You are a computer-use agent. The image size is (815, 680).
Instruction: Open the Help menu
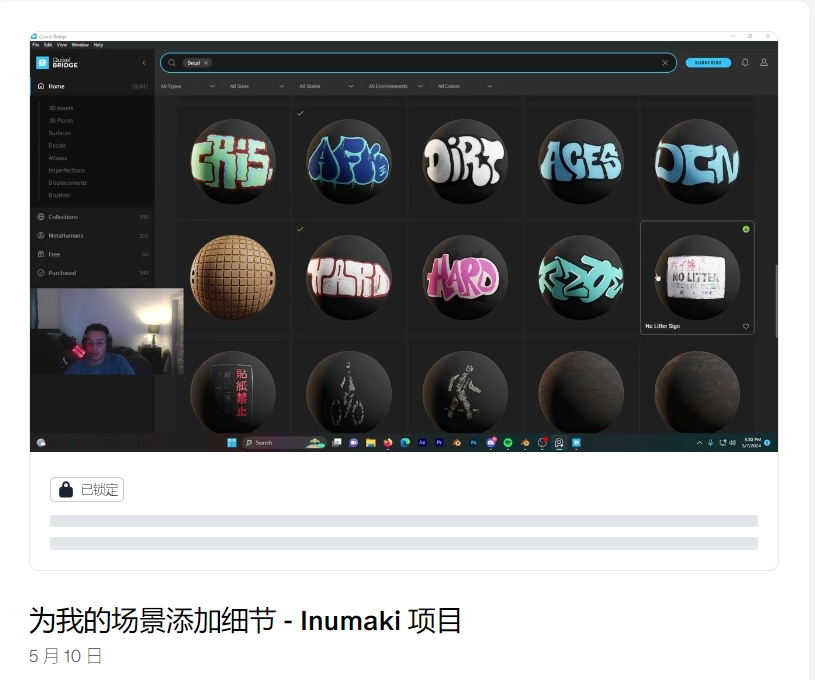98,45
